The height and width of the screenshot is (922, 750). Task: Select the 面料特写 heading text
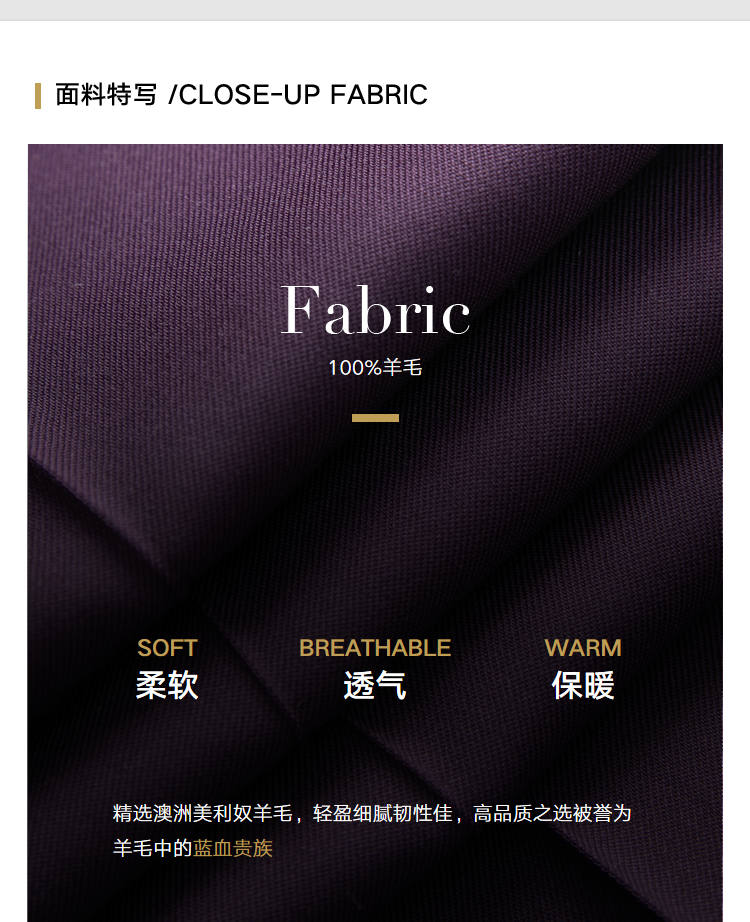106,95
